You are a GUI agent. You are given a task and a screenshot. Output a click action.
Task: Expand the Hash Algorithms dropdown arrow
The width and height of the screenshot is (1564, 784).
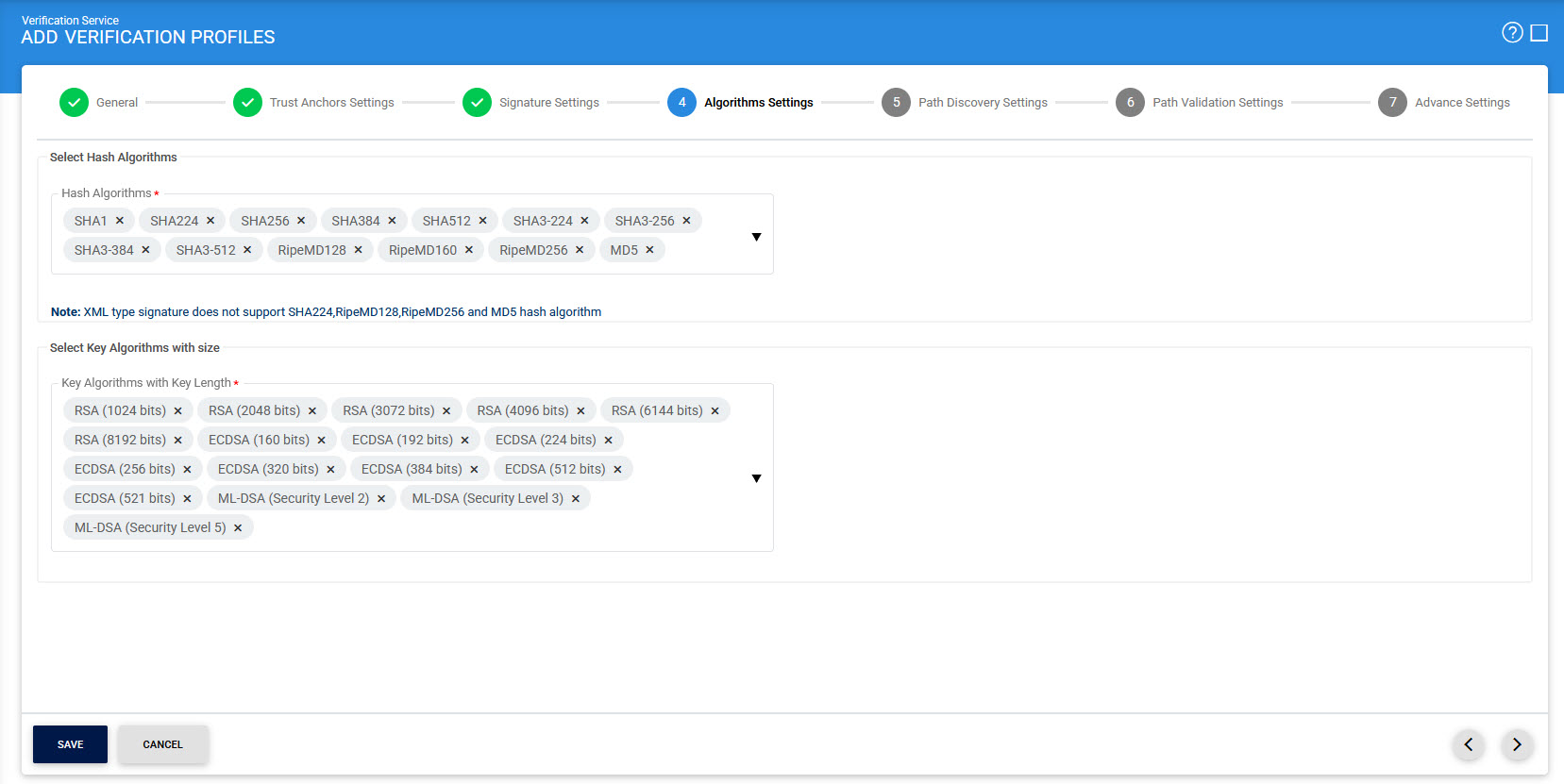756,237
